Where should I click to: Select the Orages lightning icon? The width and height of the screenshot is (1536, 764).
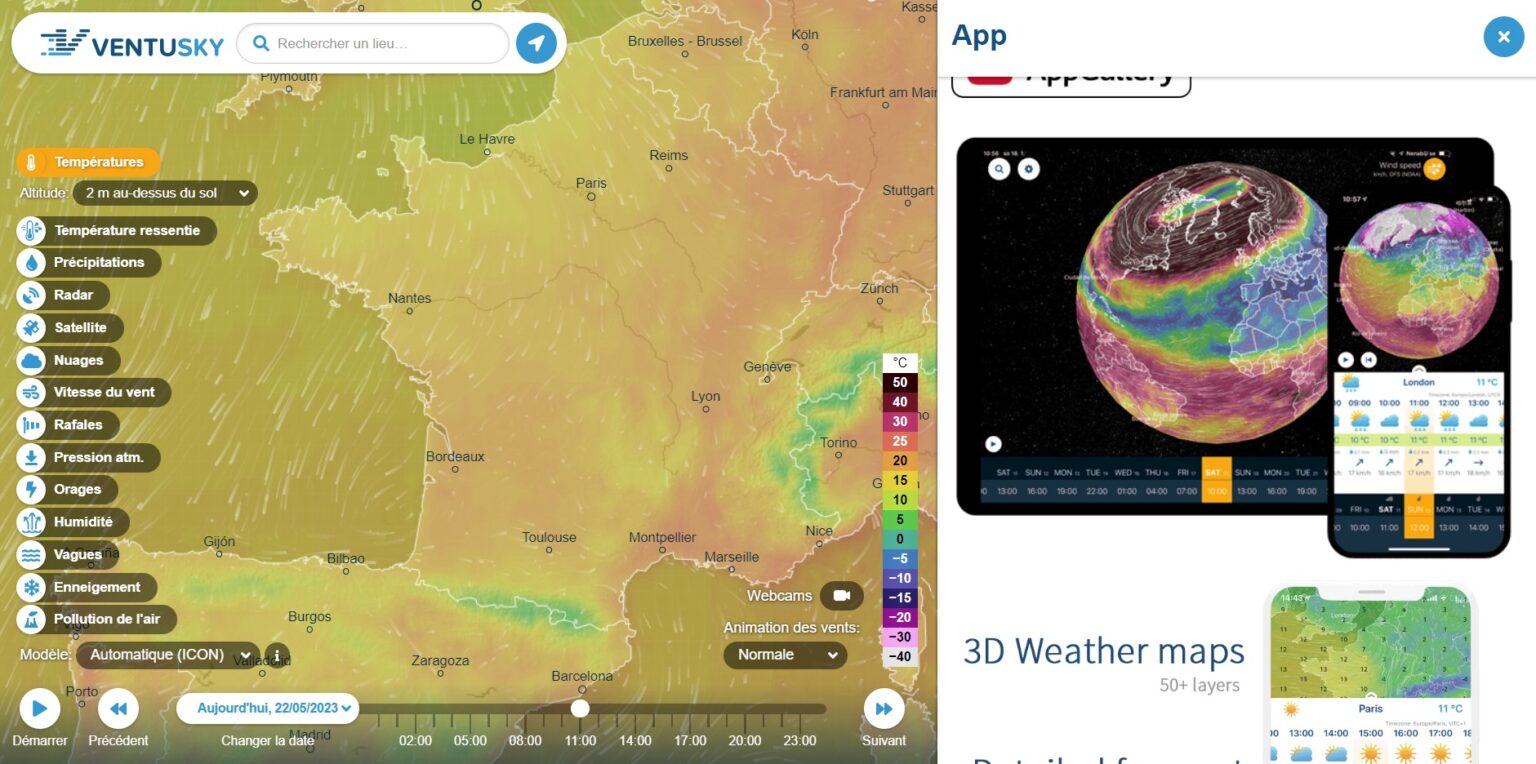32,490
